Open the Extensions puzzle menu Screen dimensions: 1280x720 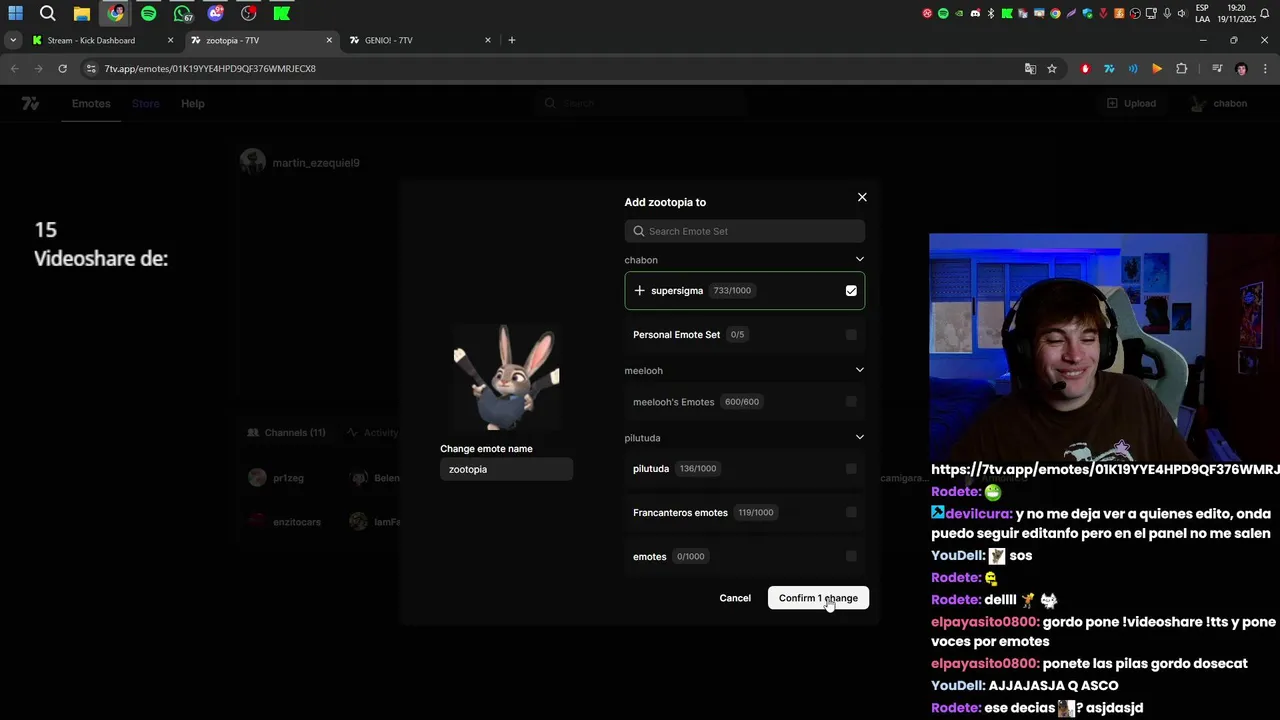coord(1181,69)
